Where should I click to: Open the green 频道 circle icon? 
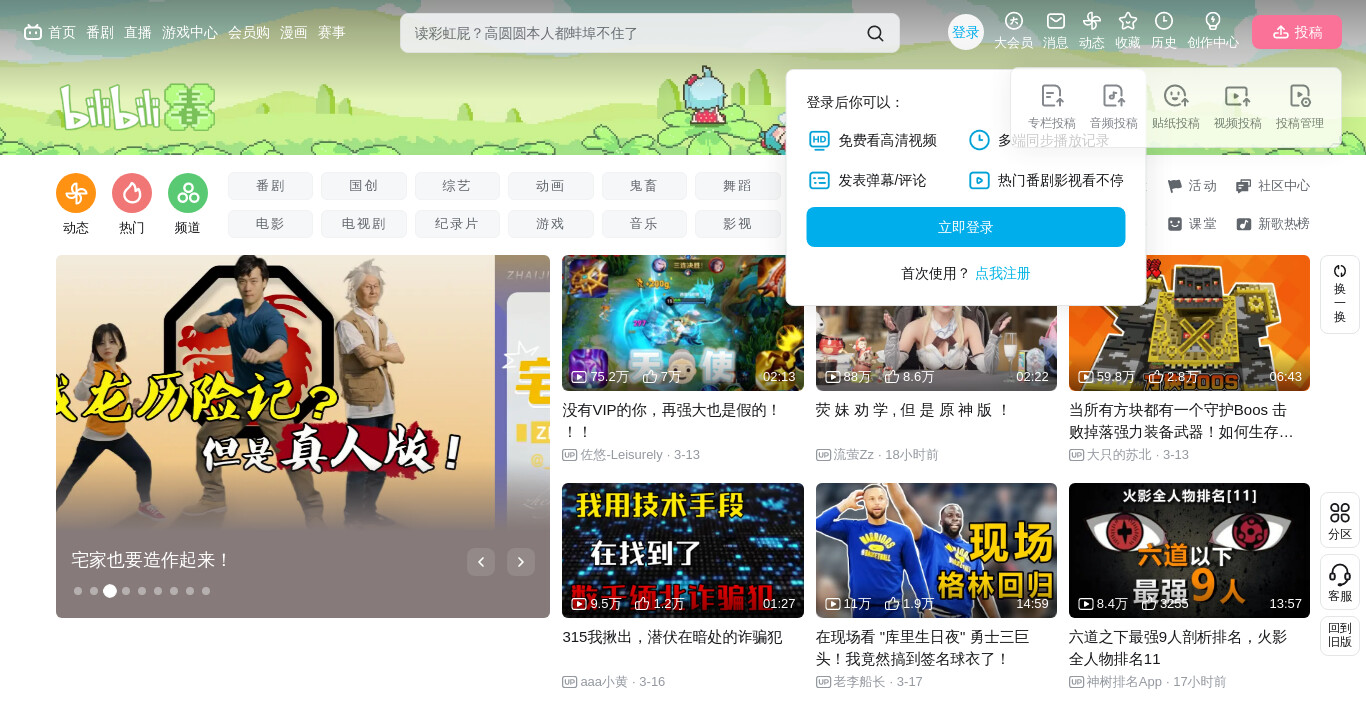point(188,193)
